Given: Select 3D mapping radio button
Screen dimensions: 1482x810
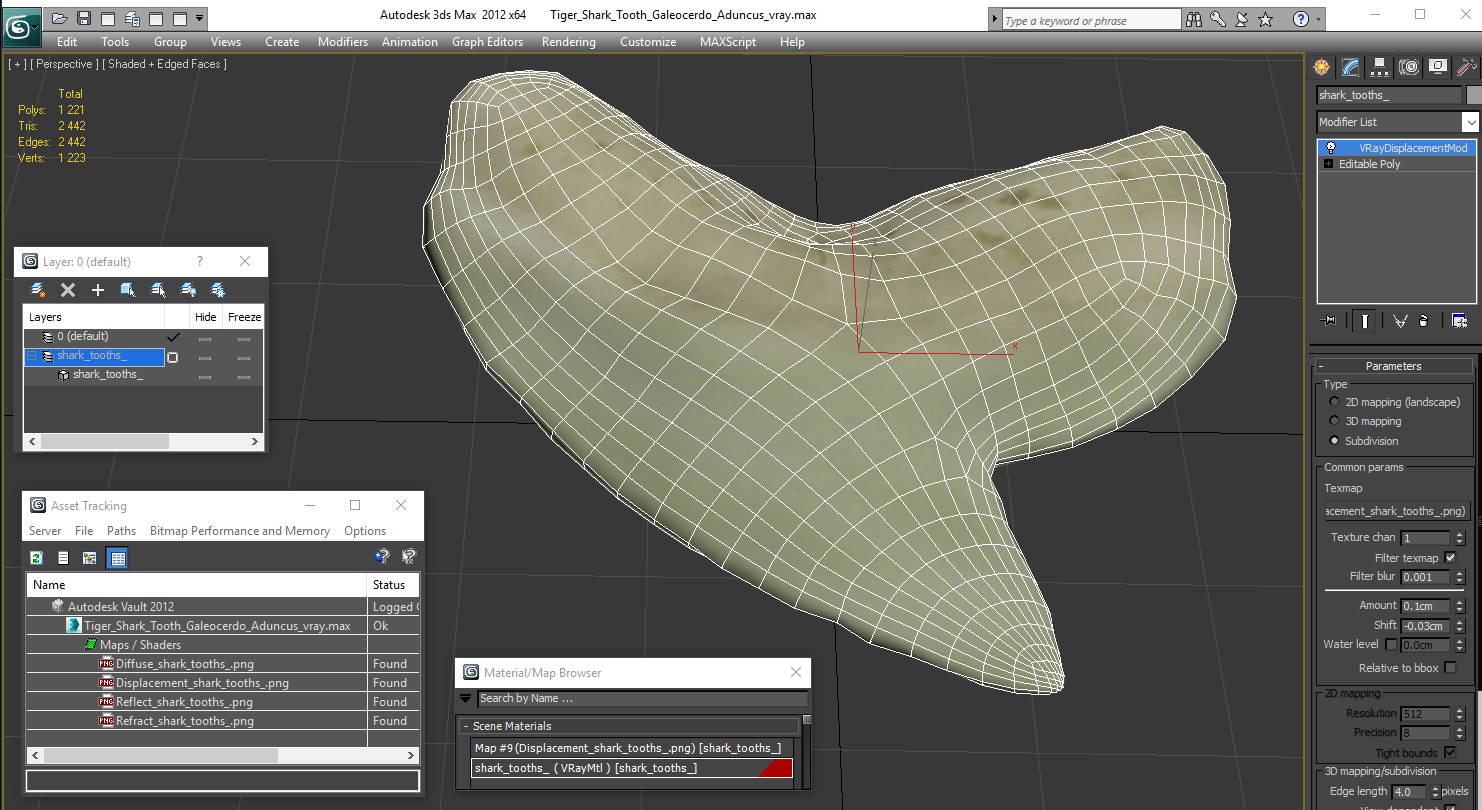Looking at the screenshot, I should click(1334, 421).
